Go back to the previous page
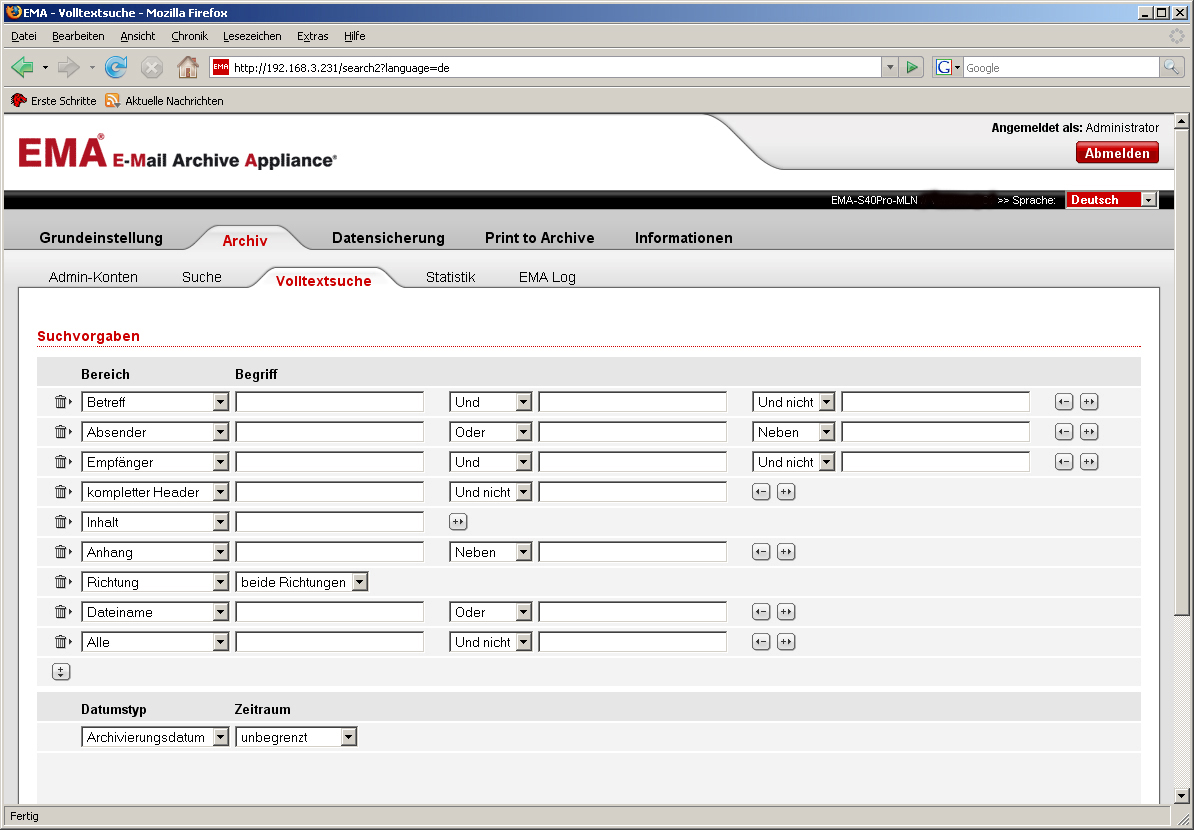 pyautogui.click(x=23, y=68)
